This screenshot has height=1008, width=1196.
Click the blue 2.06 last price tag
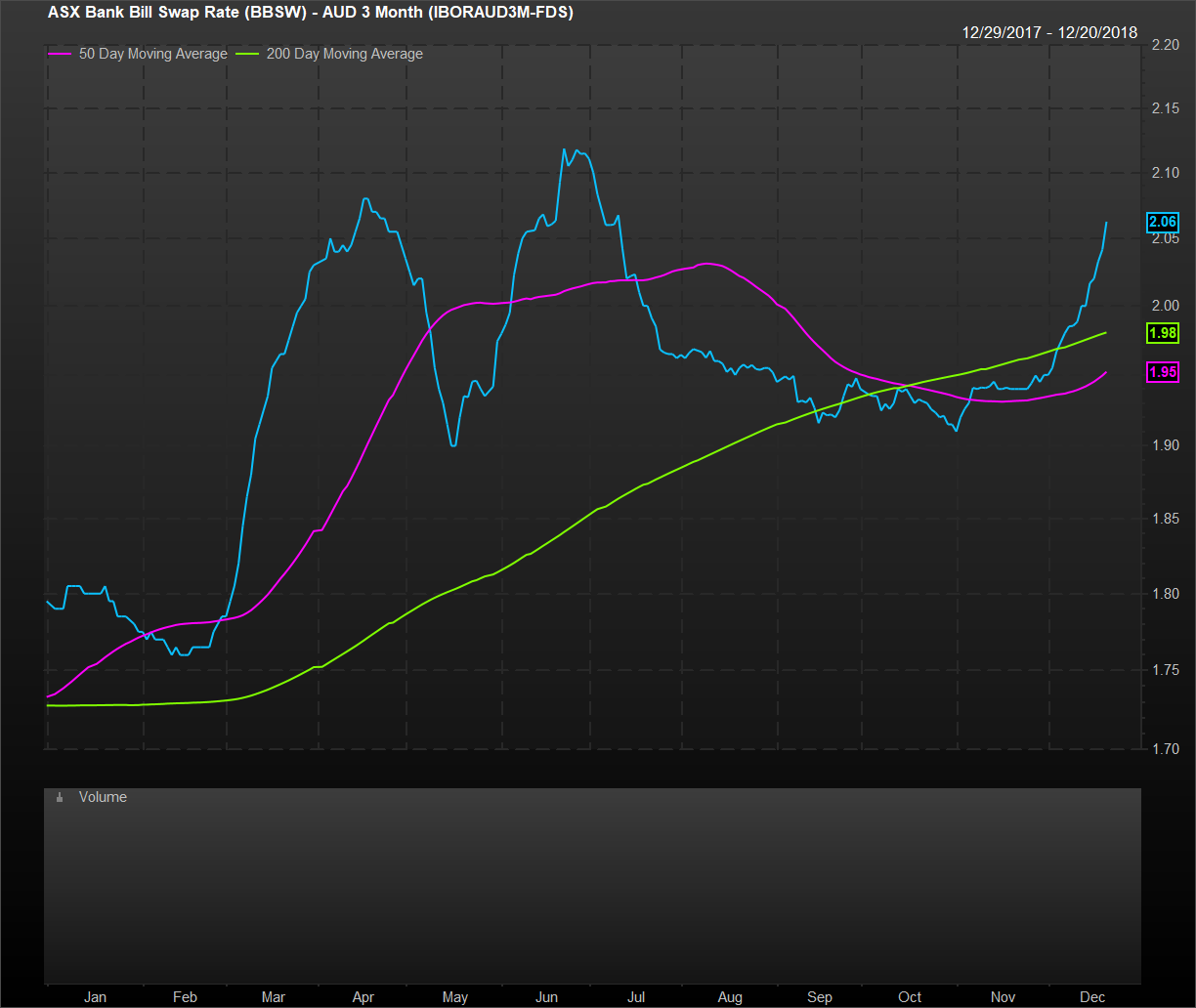(x=1163, y=223)
